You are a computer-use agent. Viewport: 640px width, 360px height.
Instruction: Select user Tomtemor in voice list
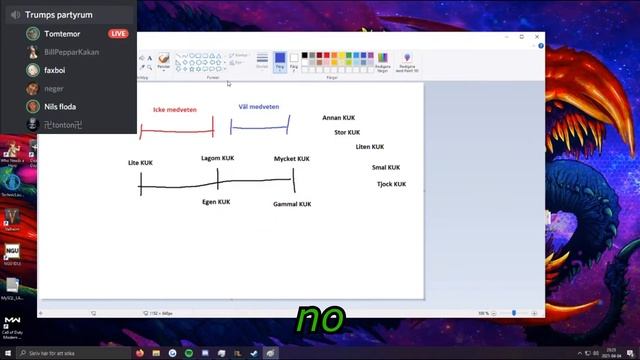click(x=62, y=34)
